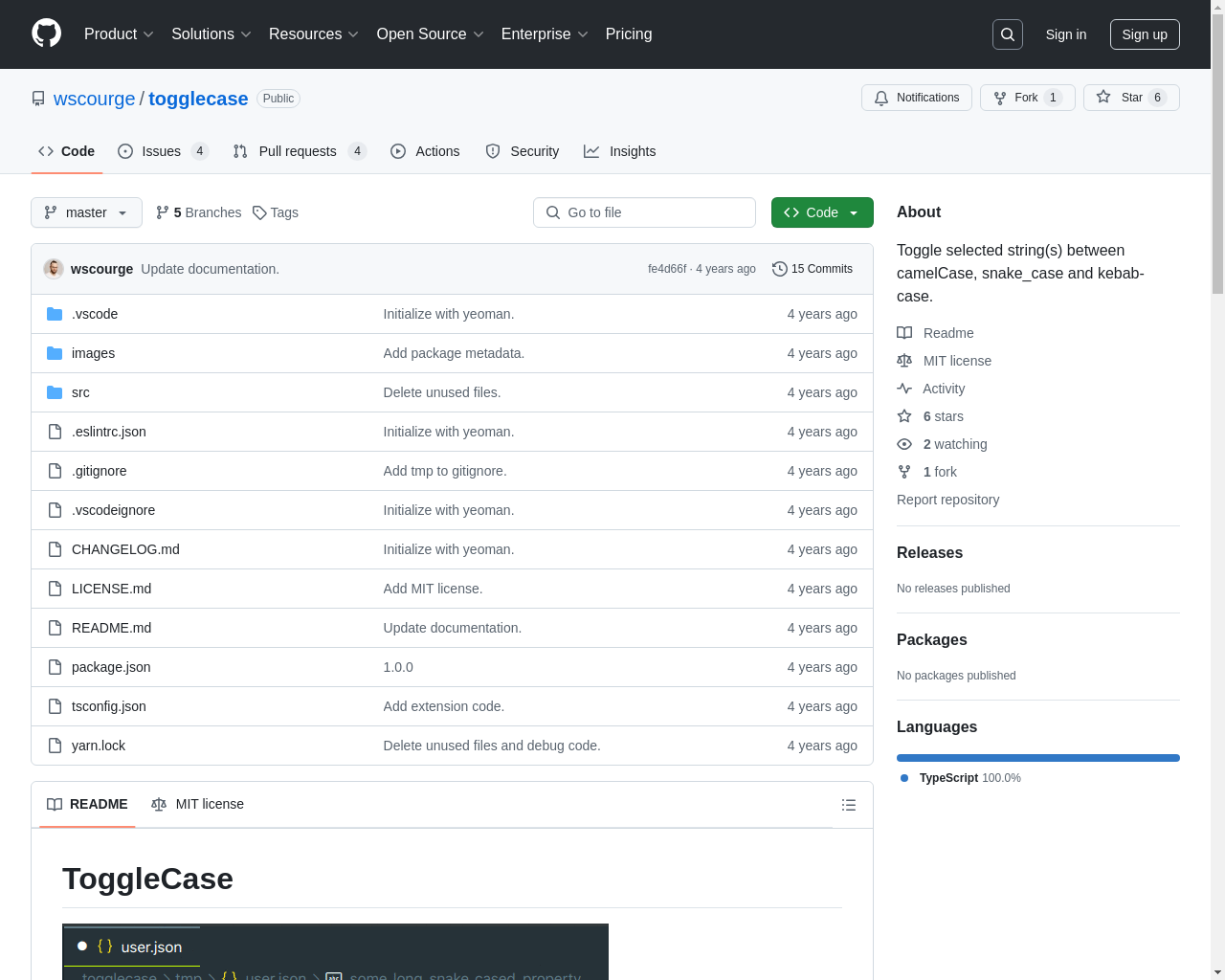Click Sign in link
Screen dimensions: 1225x980
pyautogui.click(x=1066, y=34)
